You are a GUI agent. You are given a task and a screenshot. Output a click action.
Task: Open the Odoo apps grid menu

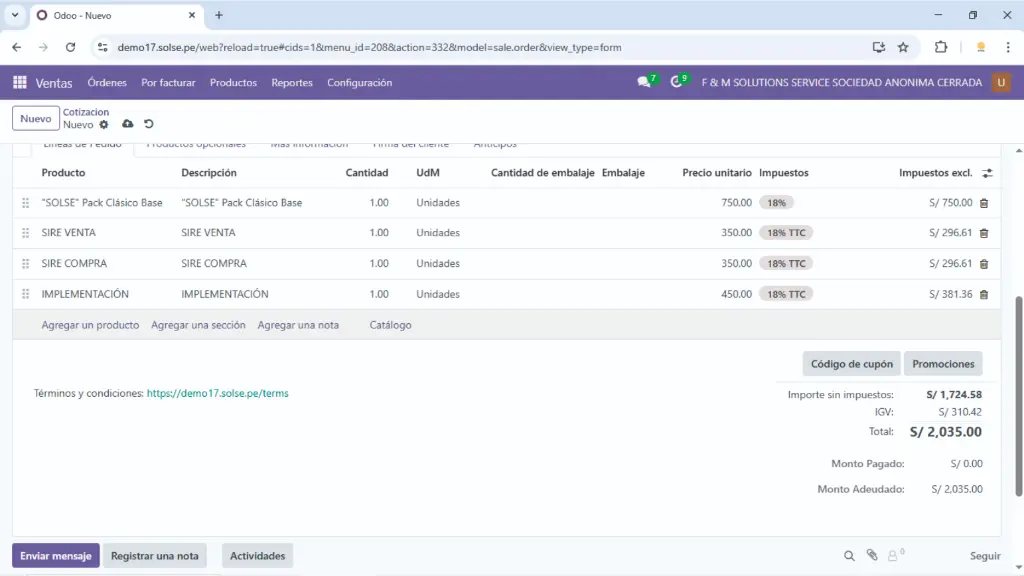(x=20, y=83)
